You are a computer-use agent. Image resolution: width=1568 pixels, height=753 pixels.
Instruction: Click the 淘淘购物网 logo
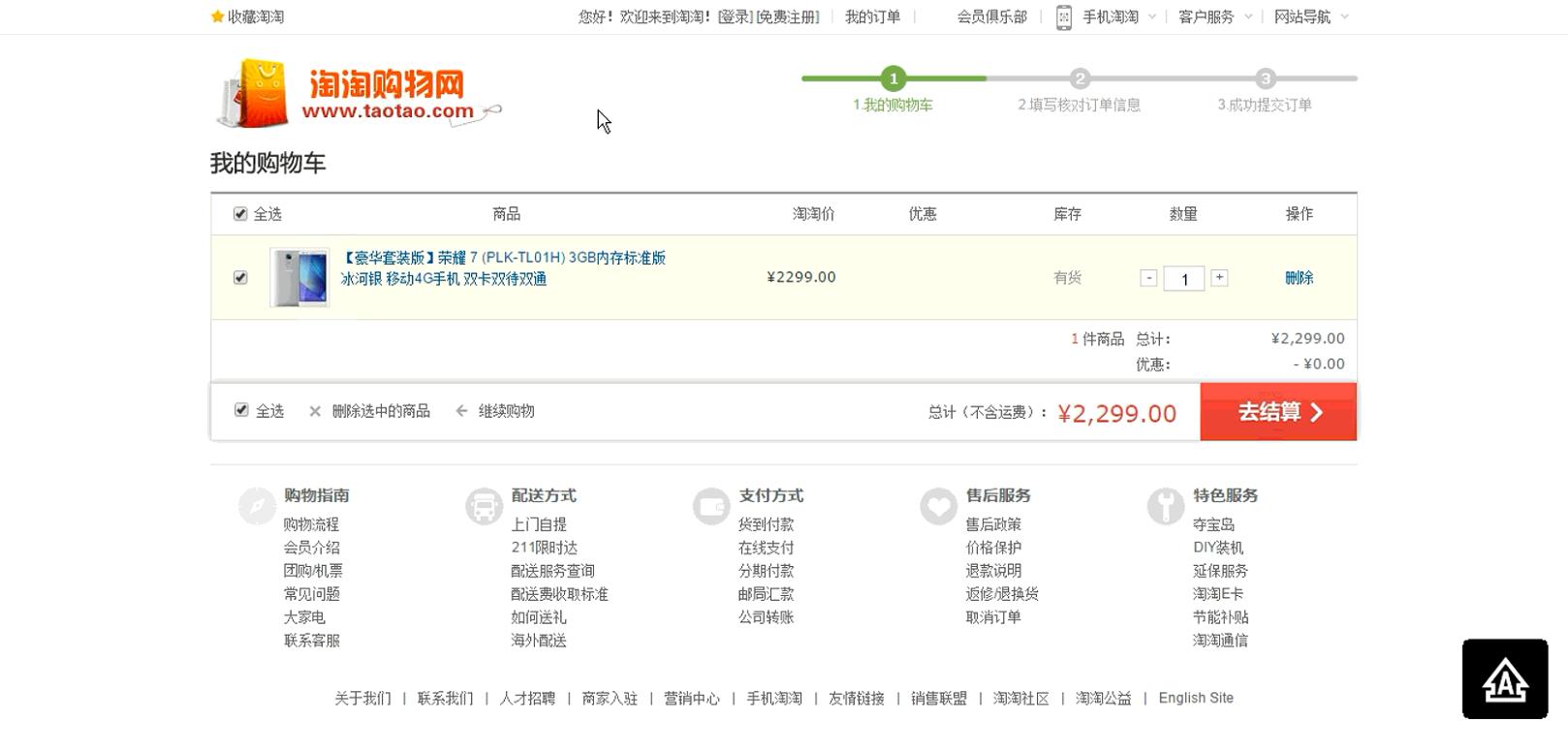tap(357, 93)
